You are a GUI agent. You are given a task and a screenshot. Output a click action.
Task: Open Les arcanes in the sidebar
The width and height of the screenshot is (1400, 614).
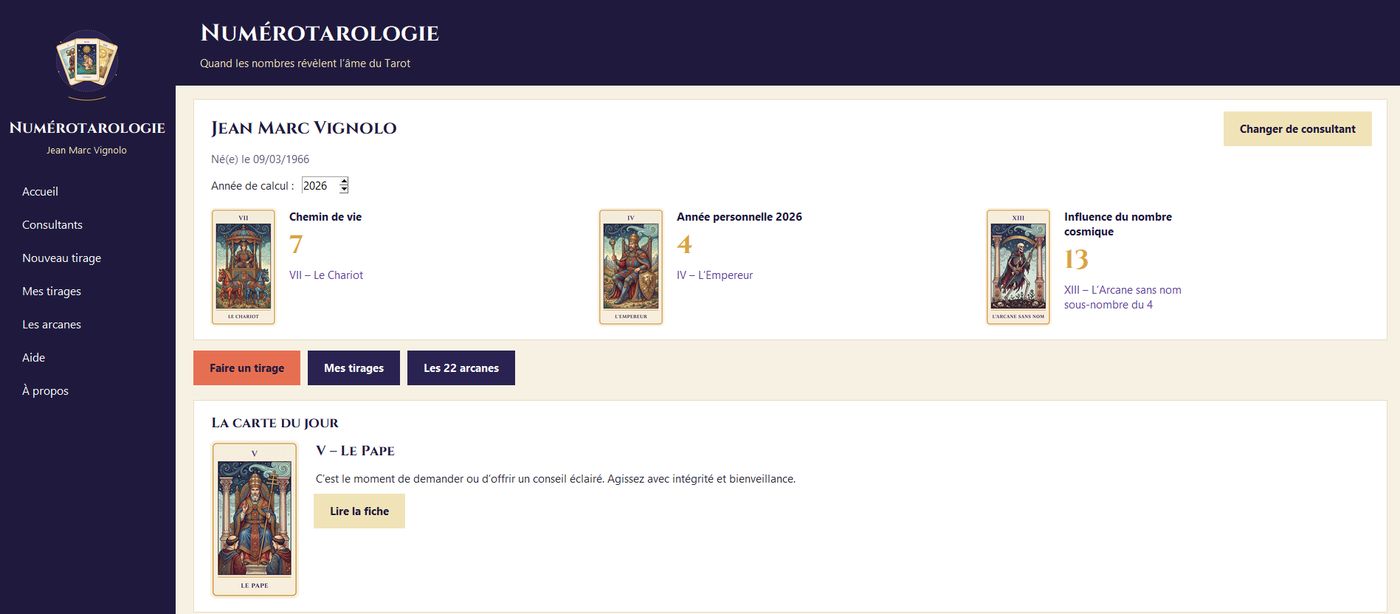(51, 324)
